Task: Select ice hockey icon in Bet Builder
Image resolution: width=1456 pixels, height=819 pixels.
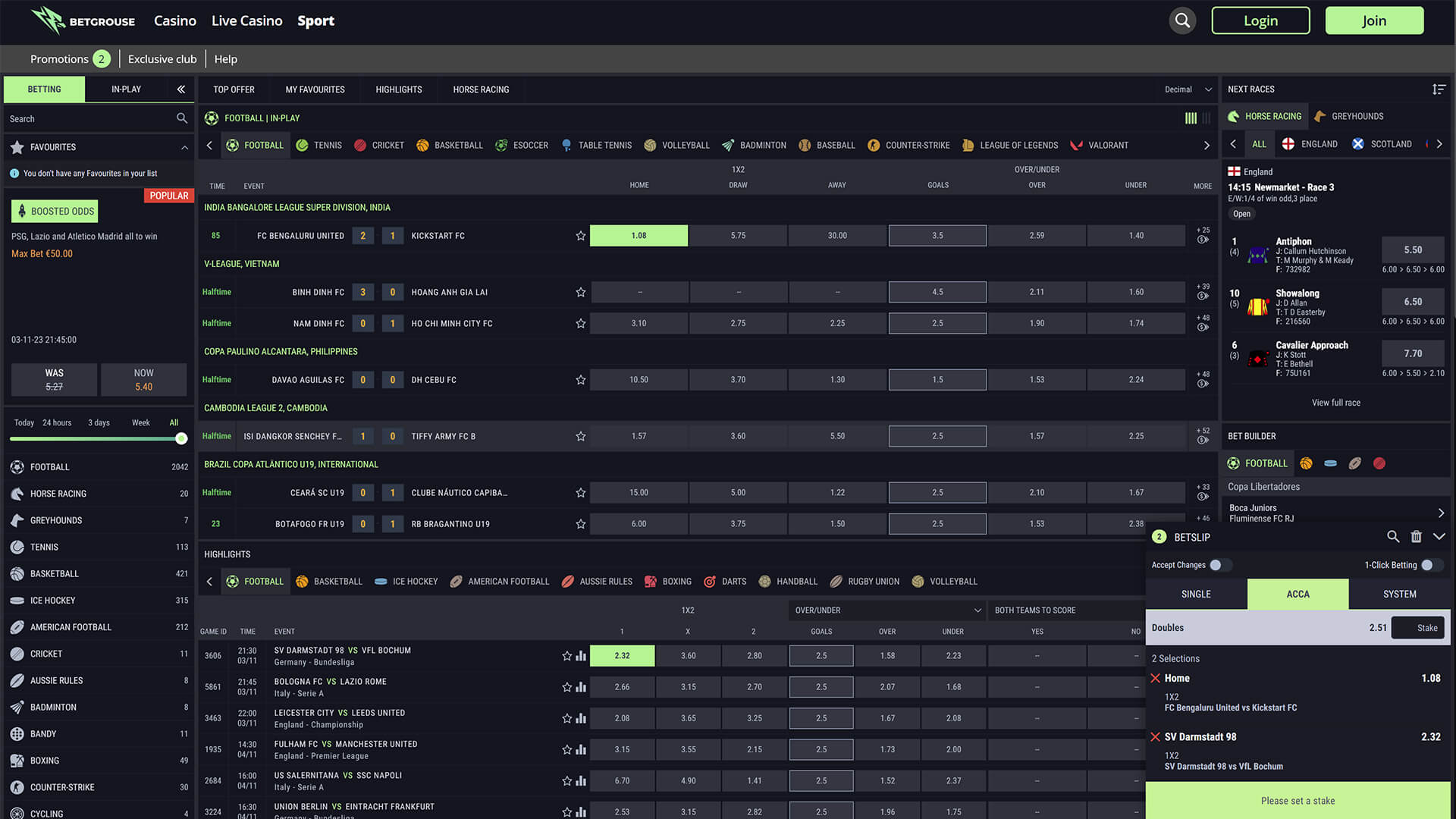Action: (x=1330, y=463)
